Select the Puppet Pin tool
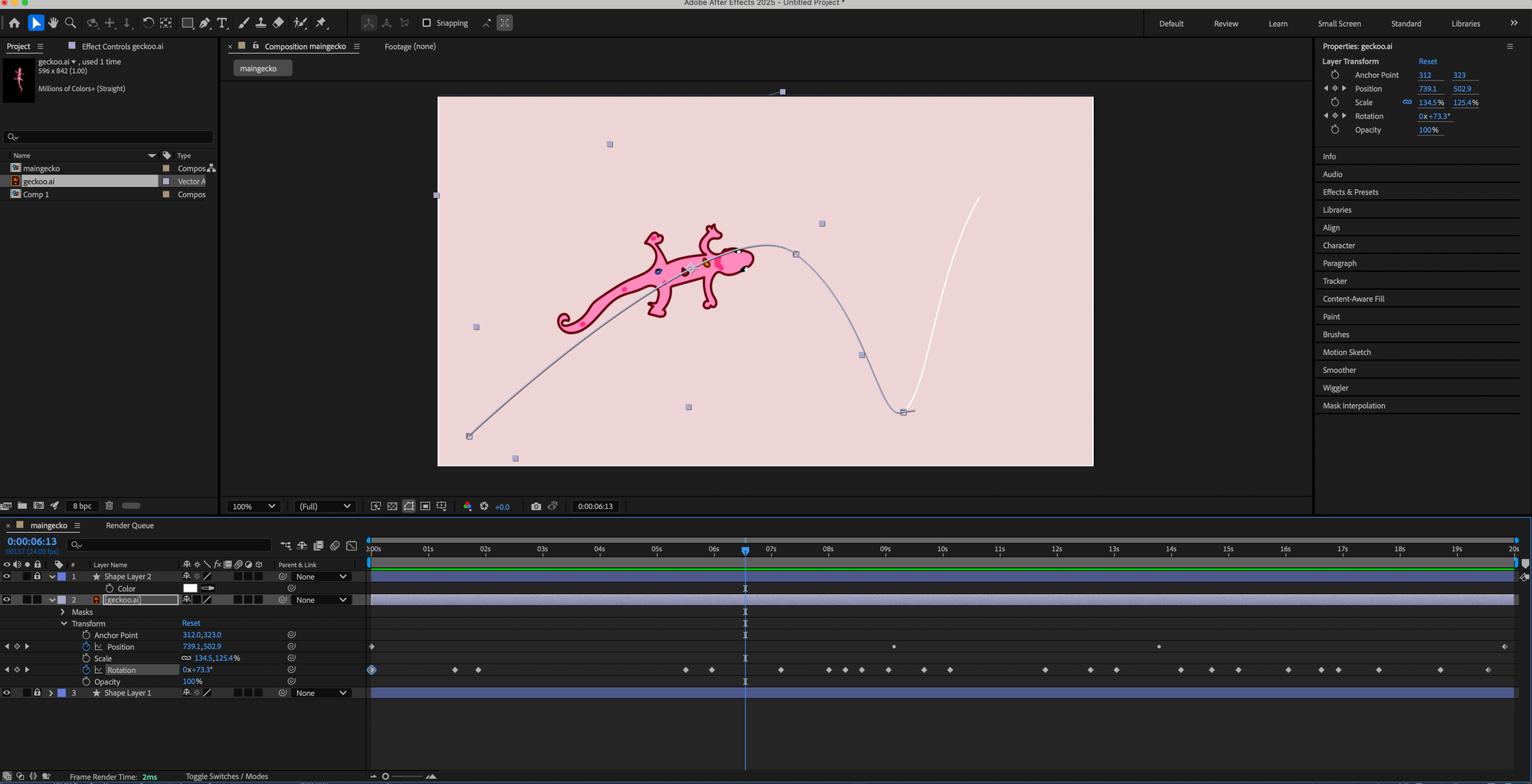 click(x=322, y=23)
